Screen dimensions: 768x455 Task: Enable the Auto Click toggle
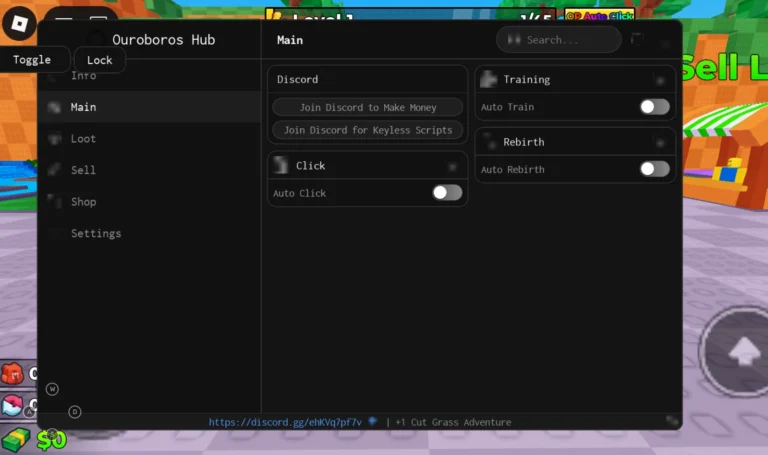pos(447,192)
